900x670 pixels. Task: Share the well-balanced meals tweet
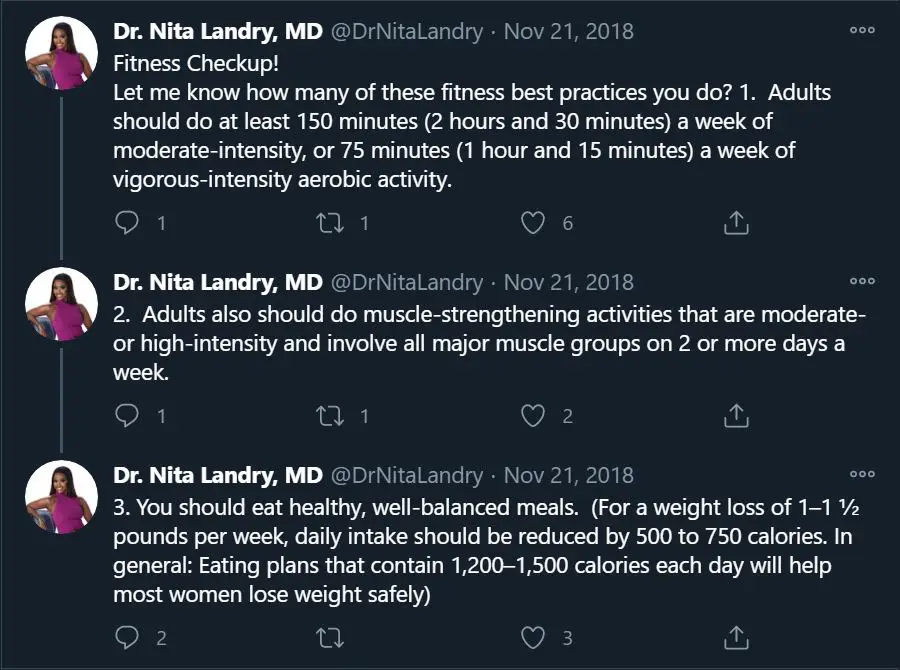(x=736, y=637)
